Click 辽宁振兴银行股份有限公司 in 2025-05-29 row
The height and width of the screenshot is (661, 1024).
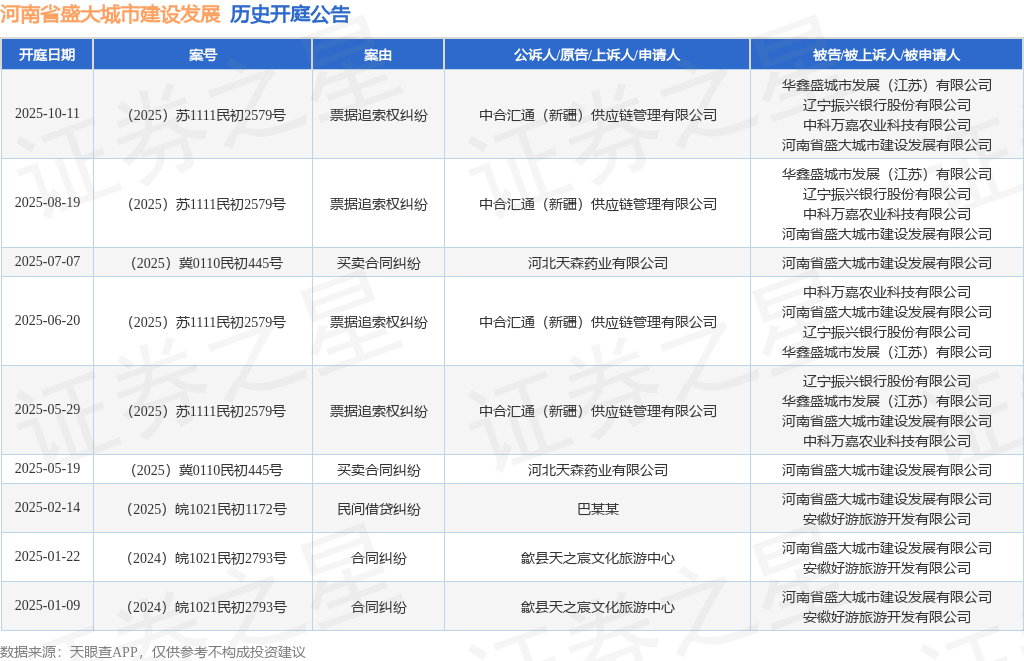coord(887,381)
